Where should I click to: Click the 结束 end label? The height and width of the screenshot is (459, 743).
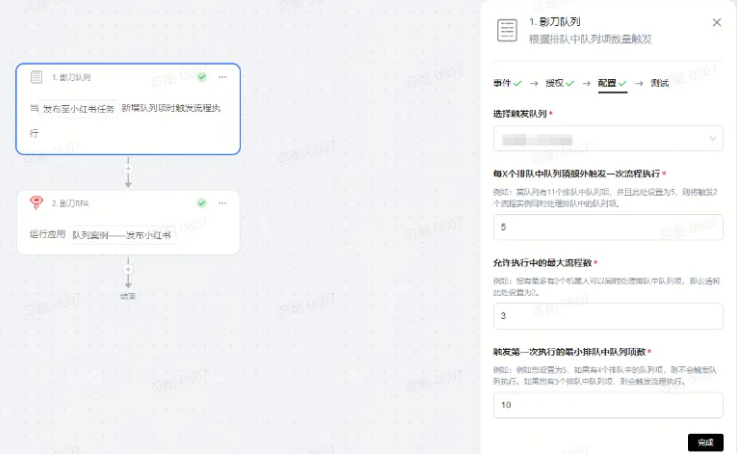point(128,296)
